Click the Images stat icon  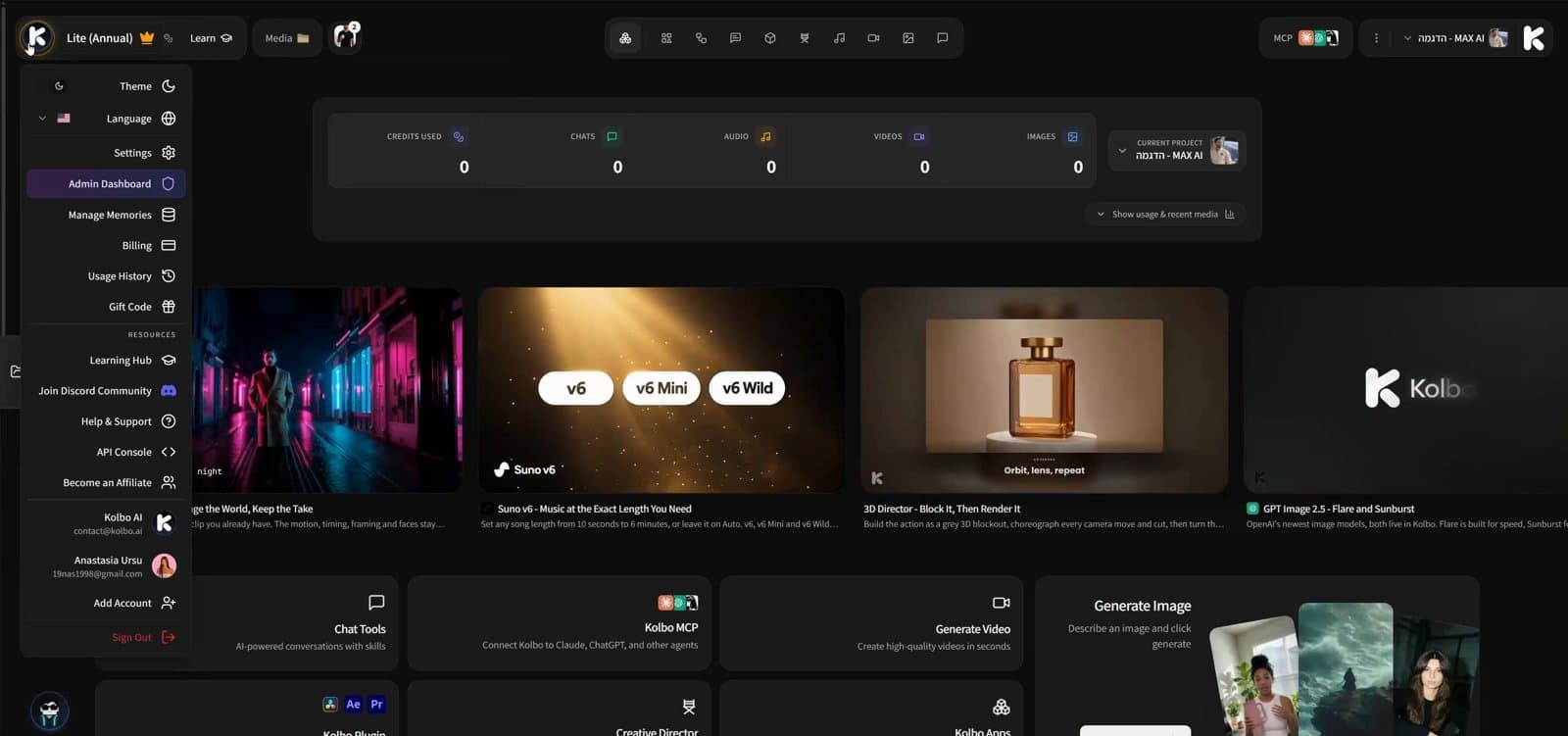[1072, 137]
